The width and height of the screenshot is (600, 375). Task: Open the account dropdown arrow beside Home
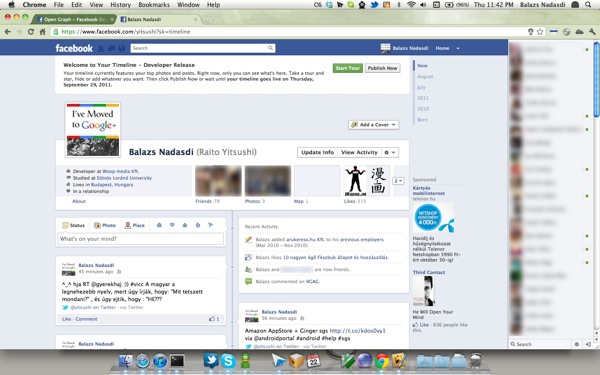click(458, 49)
